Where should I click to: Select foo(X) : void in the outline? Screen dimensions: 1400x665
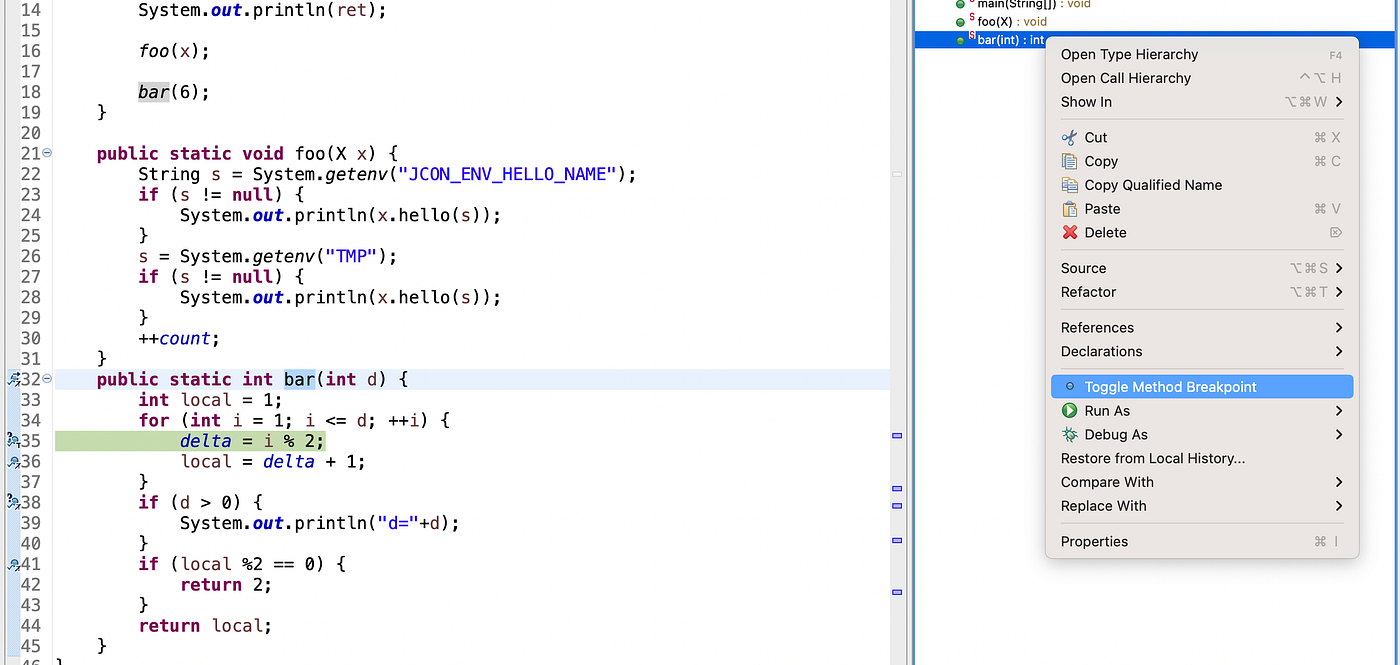(x=1012, y=22)
